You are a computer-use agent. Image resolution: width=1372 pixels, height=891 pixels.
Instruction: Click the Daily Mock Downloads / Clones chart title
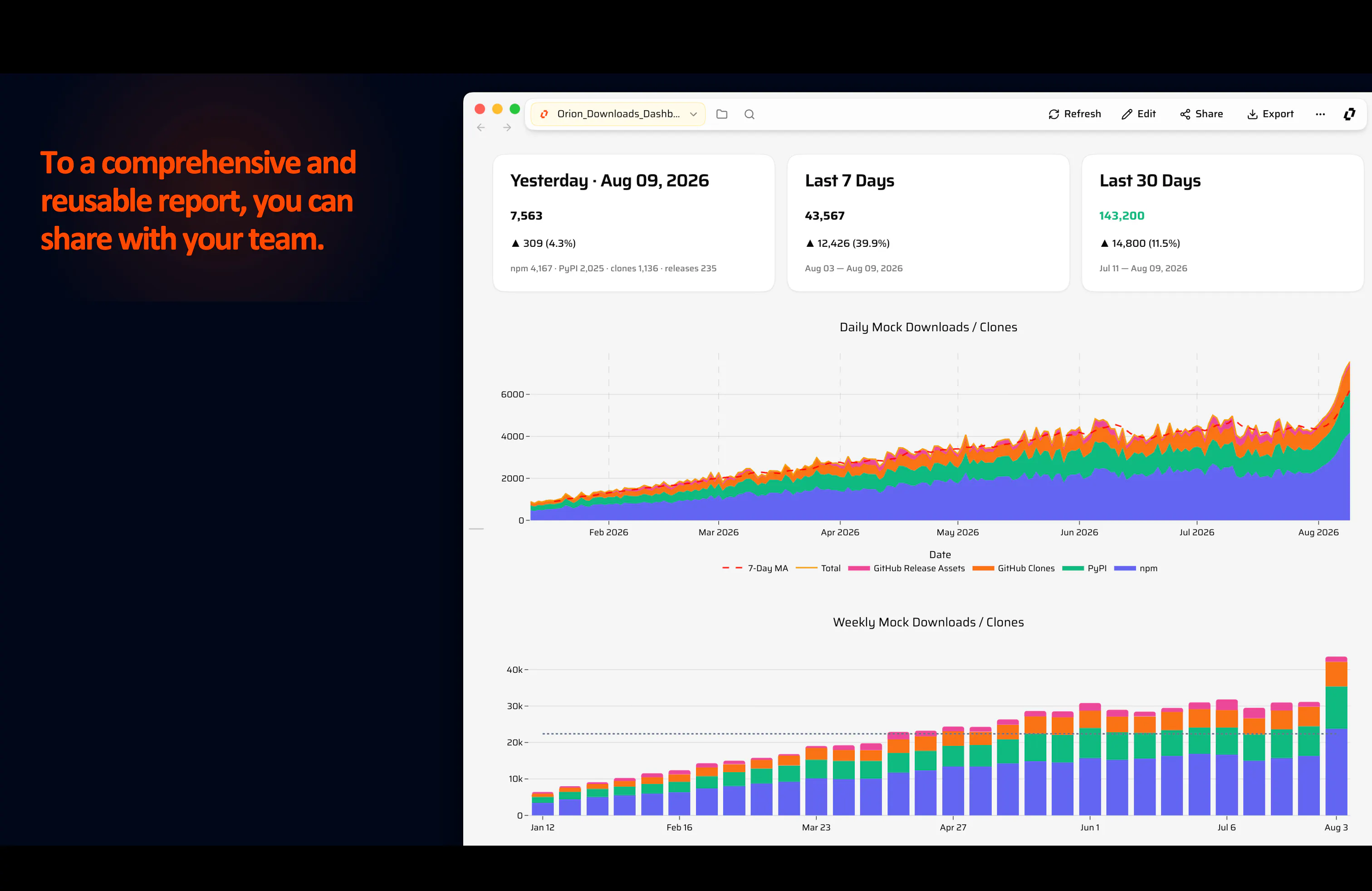point(928,328)
